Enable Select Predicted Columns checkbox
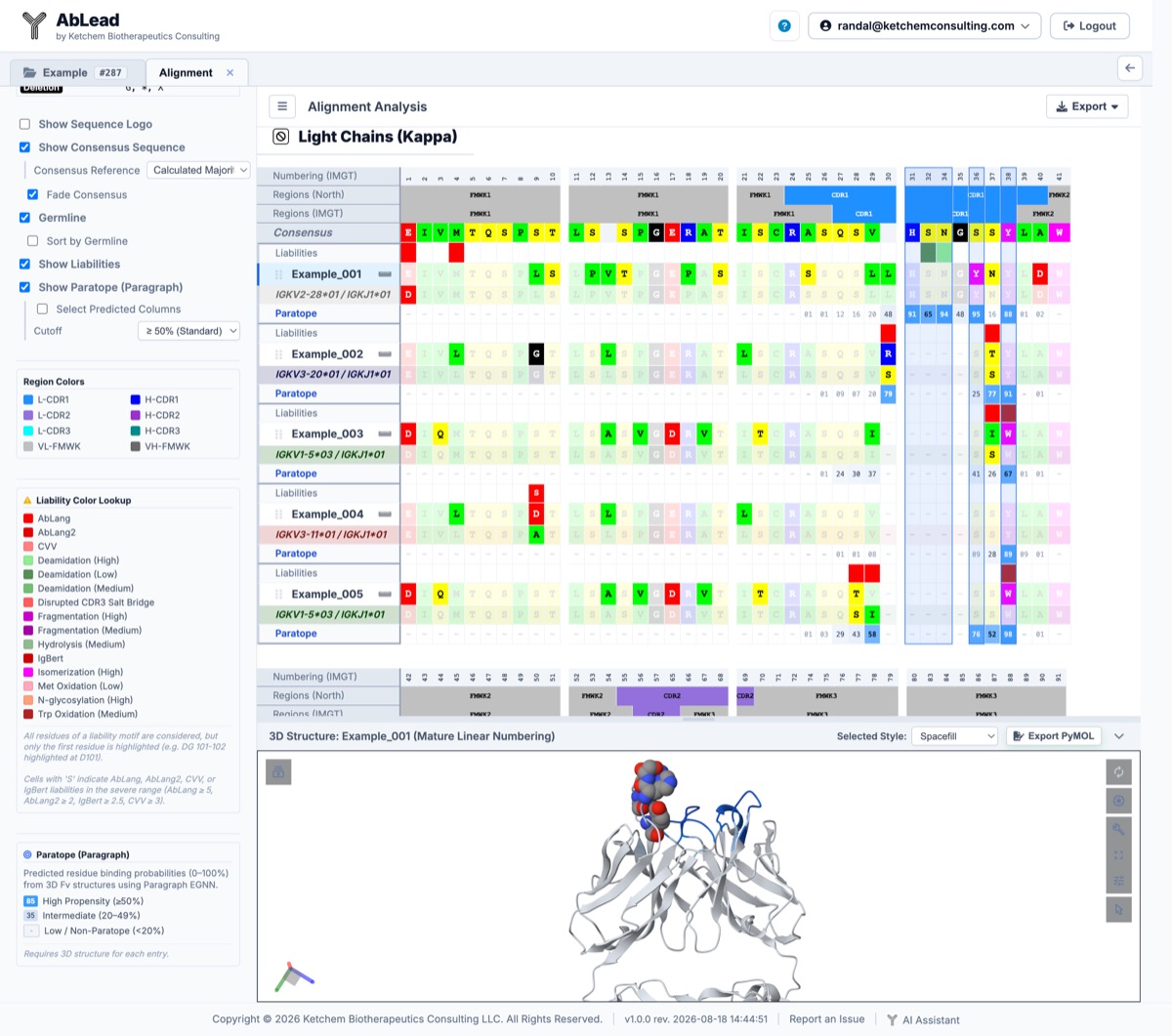The height and width of the screenshot is (1036, 1172). [x=42, y=309]
